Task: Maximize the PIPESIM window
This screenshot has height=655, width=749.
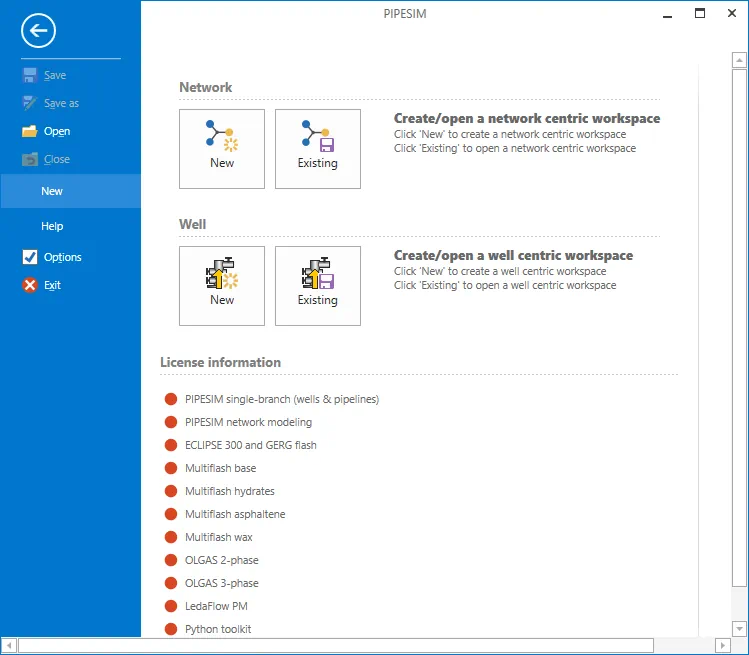Action: point(700,13)
